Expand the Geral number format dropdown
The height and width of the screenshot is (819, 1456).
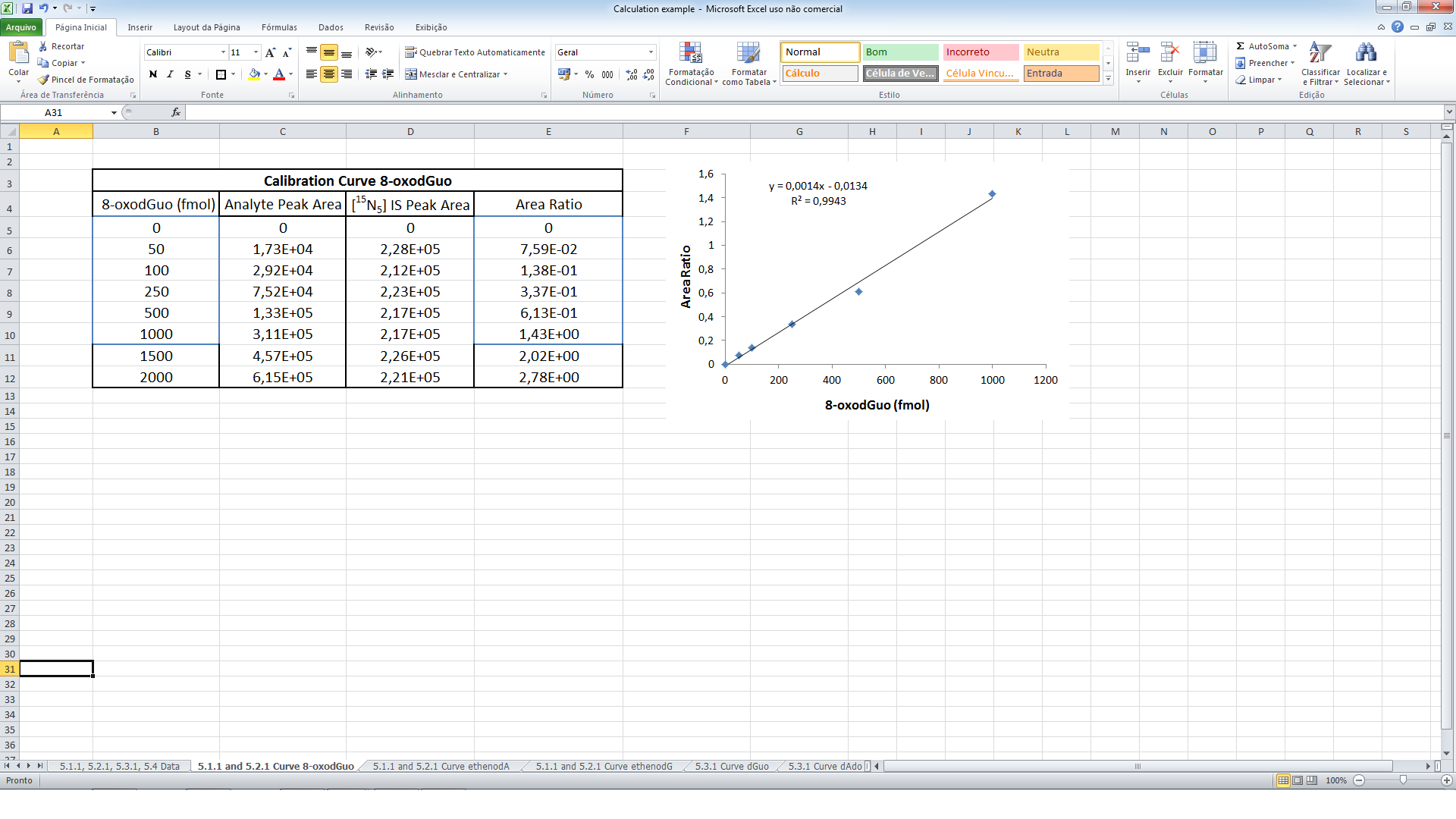[651, 52]
